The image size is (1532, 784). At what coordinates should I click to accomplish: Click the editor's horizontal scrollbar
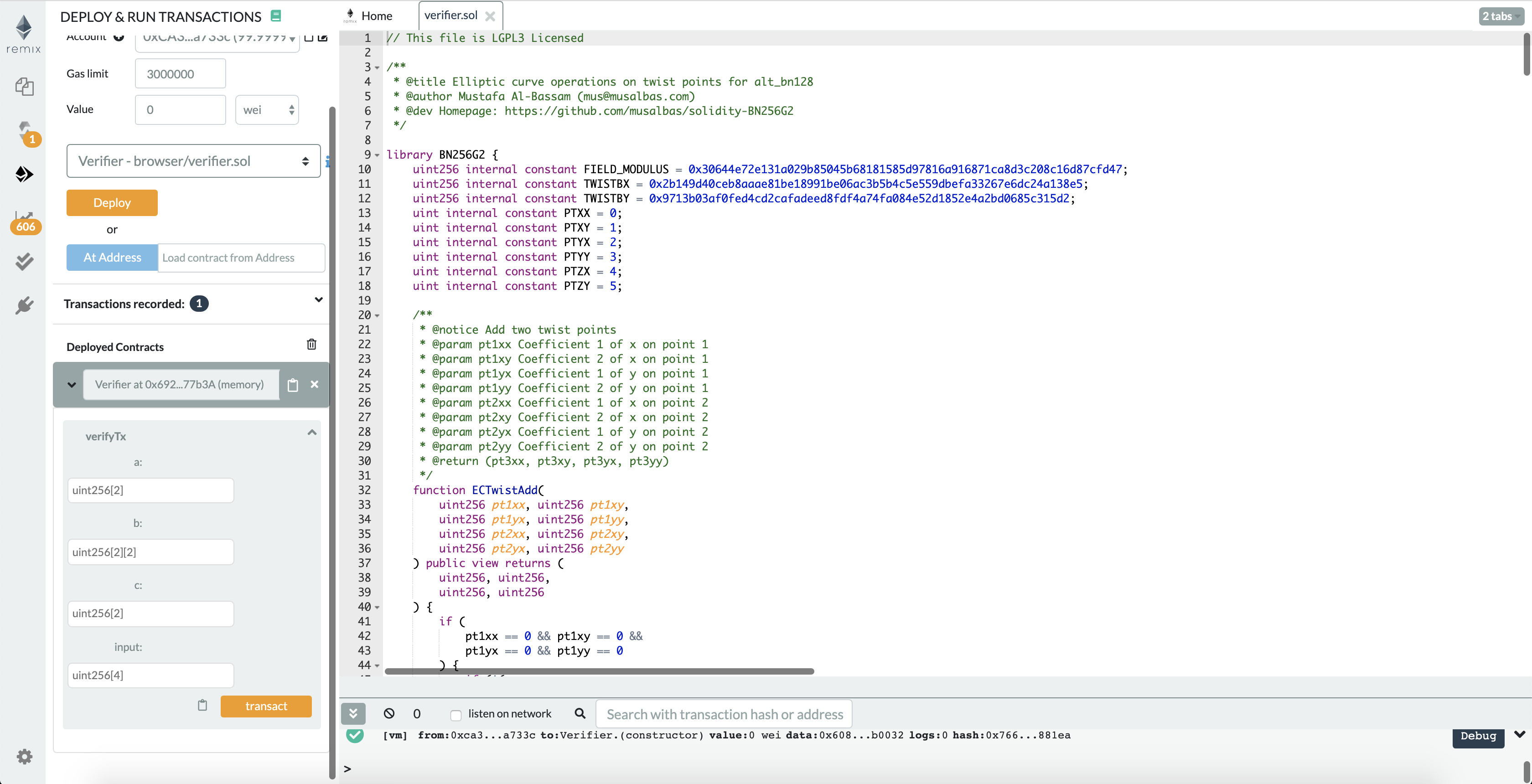(x=599, y=671)
